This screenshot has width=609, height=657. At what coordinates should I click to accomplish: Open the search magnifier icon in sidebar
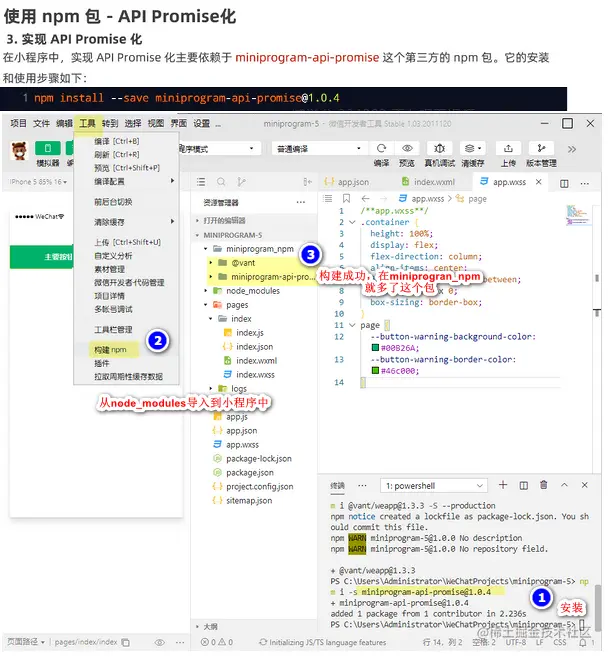pos(221,182)
